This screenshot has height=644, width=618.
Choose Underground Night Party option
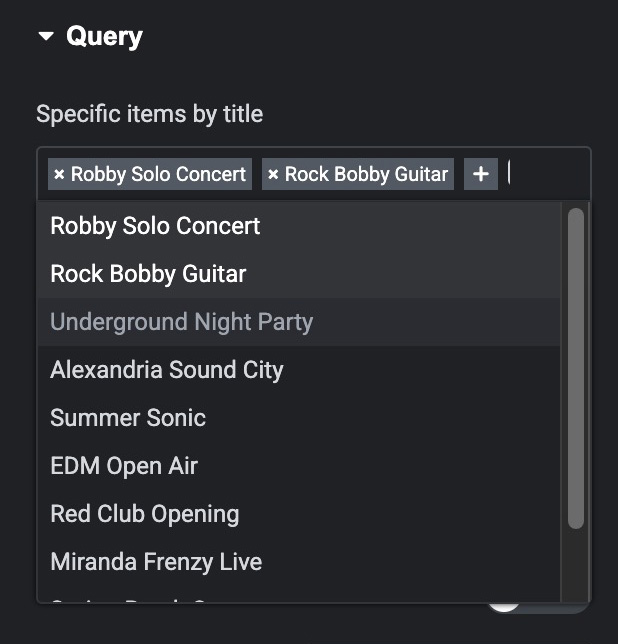(181, 322)
